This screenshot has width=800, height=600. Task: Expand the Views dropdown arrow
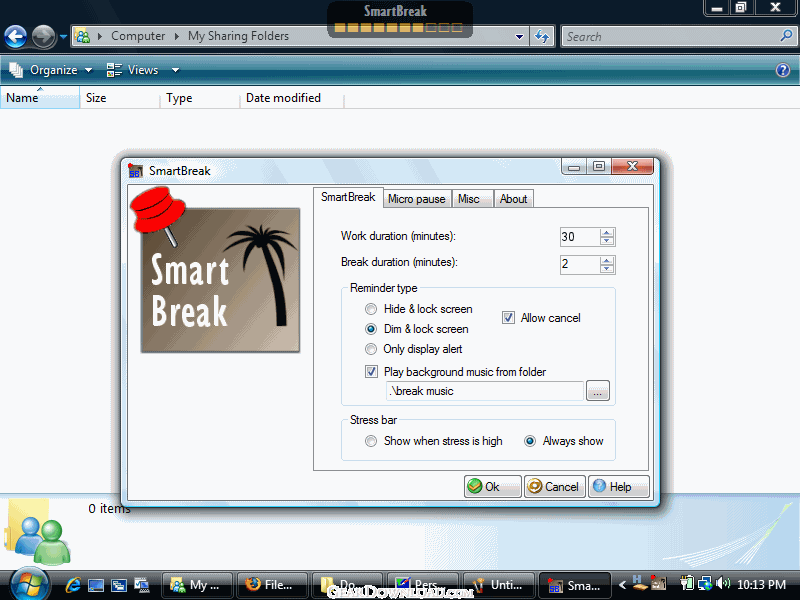pyautogui.click(x=175, y=70)
